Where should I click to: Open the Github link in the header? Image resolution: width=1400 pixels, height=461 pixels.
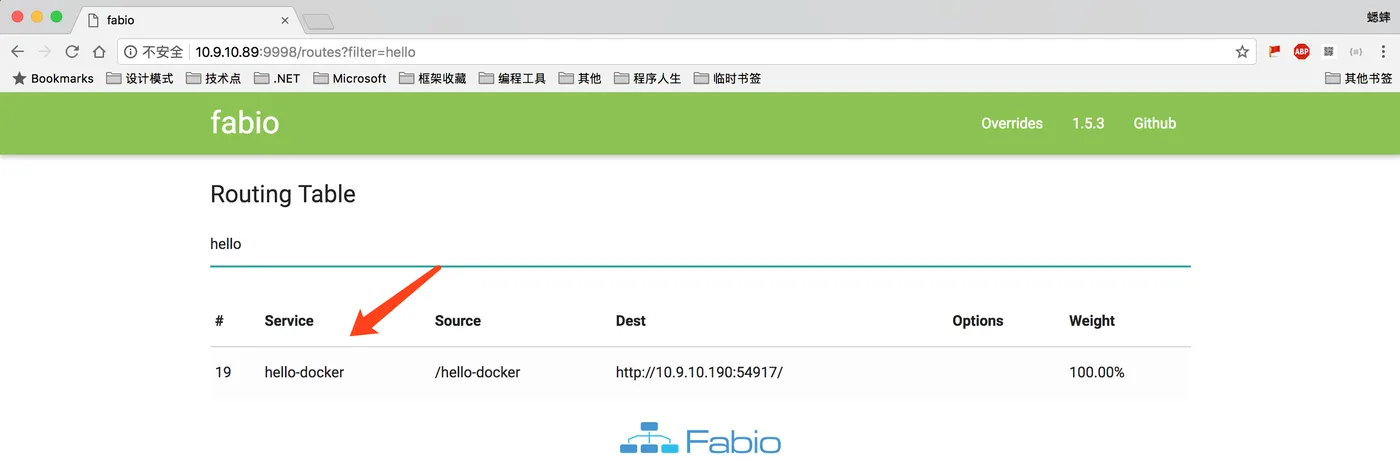point(1154,124)
